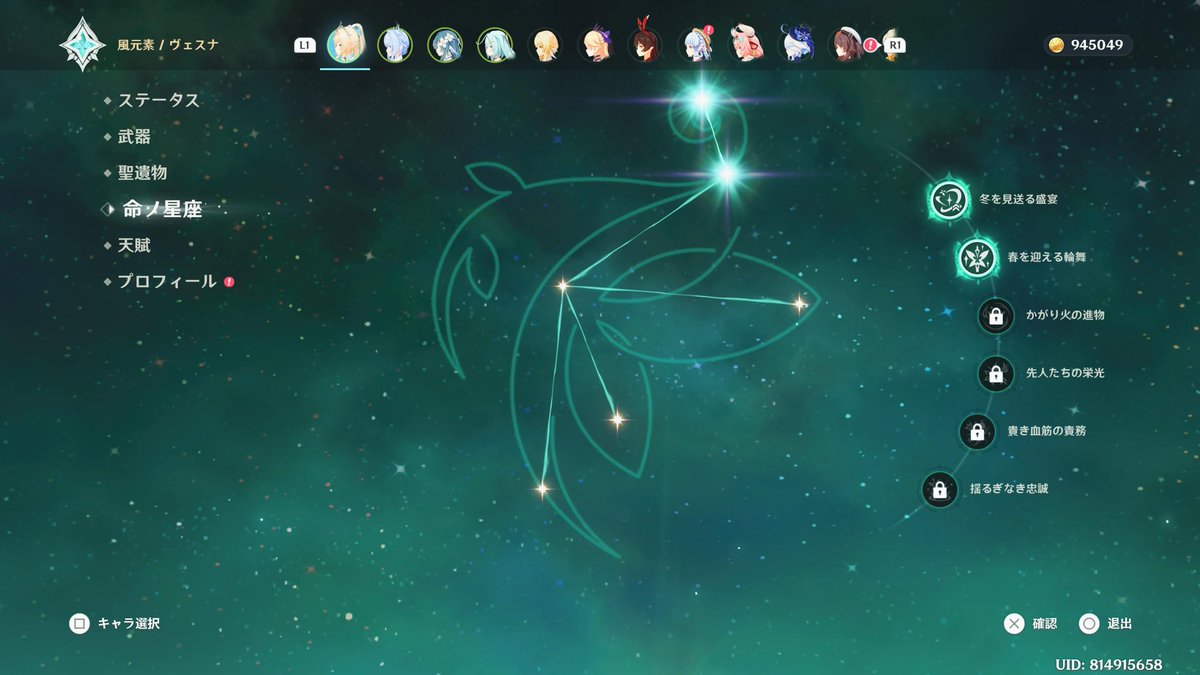Select the lowest star in the constellation
The image size is (1200, 675).
[x=542, y=489]
